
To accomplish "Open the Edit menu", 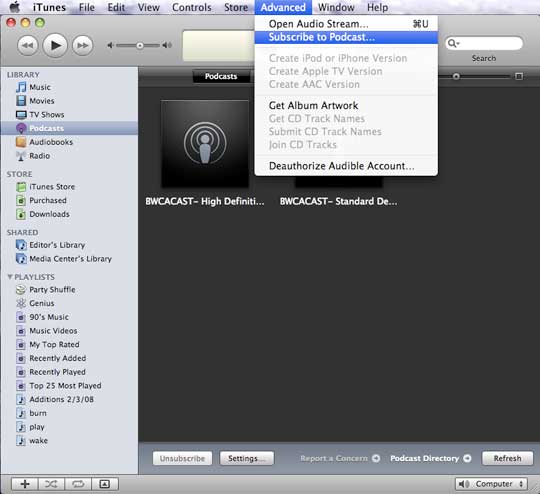I will [116, 7].
